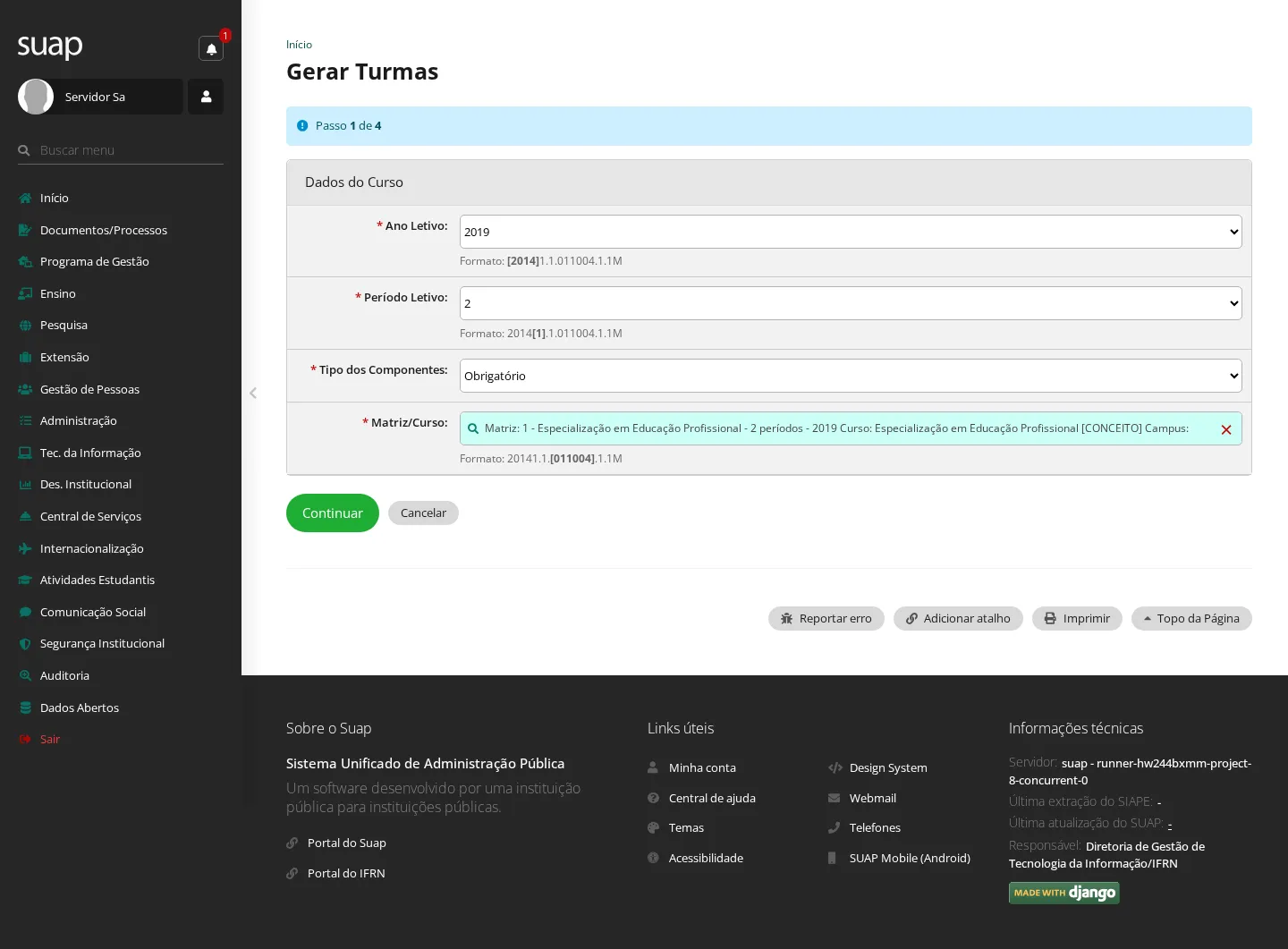
Task: Click the Auditoria sidebar icon
Action: (x=25, y=675)
